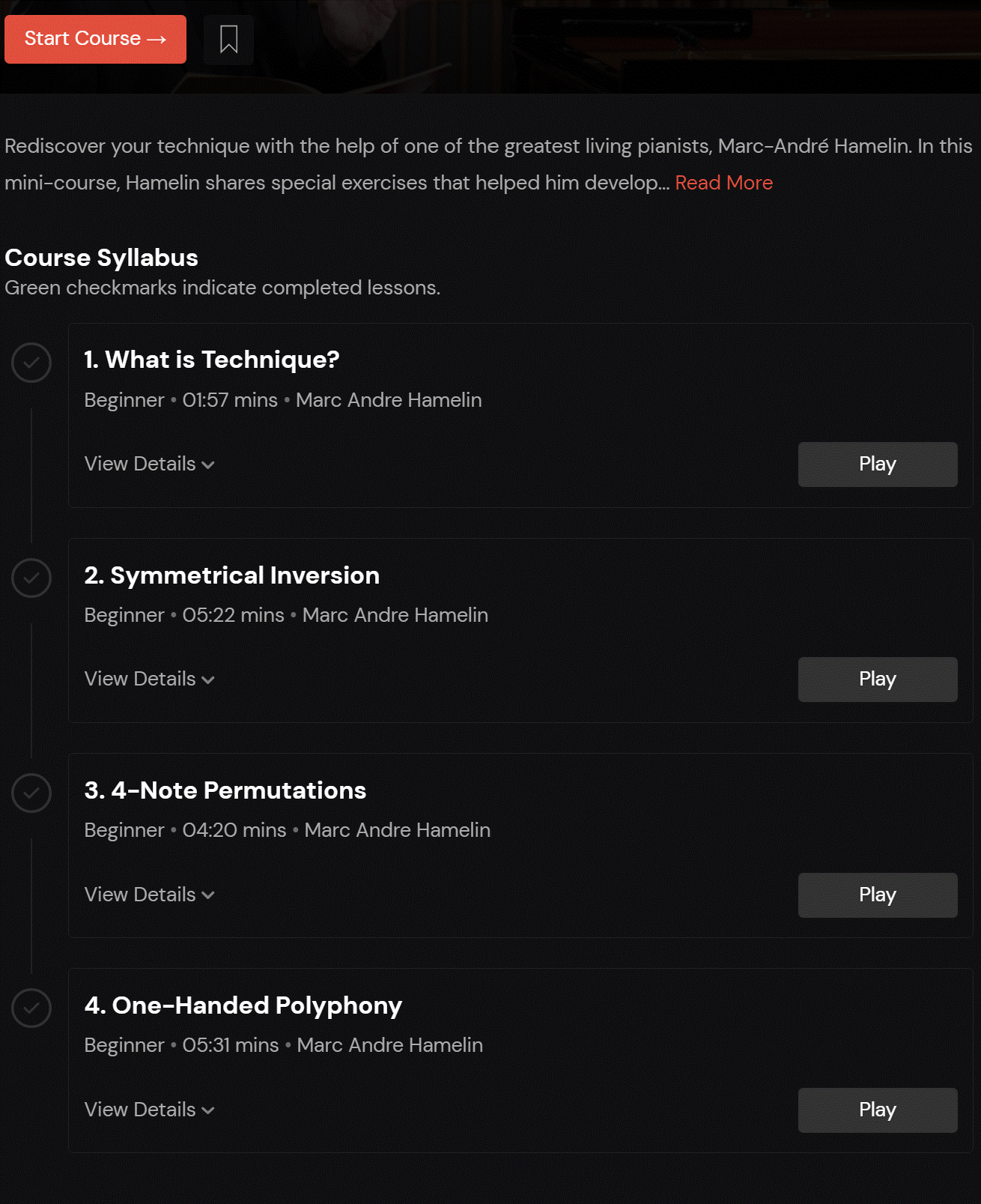
Task: Mark Symmetrical Inversion lesson complete via checkmark circle
Action: (x=31, y=578)
